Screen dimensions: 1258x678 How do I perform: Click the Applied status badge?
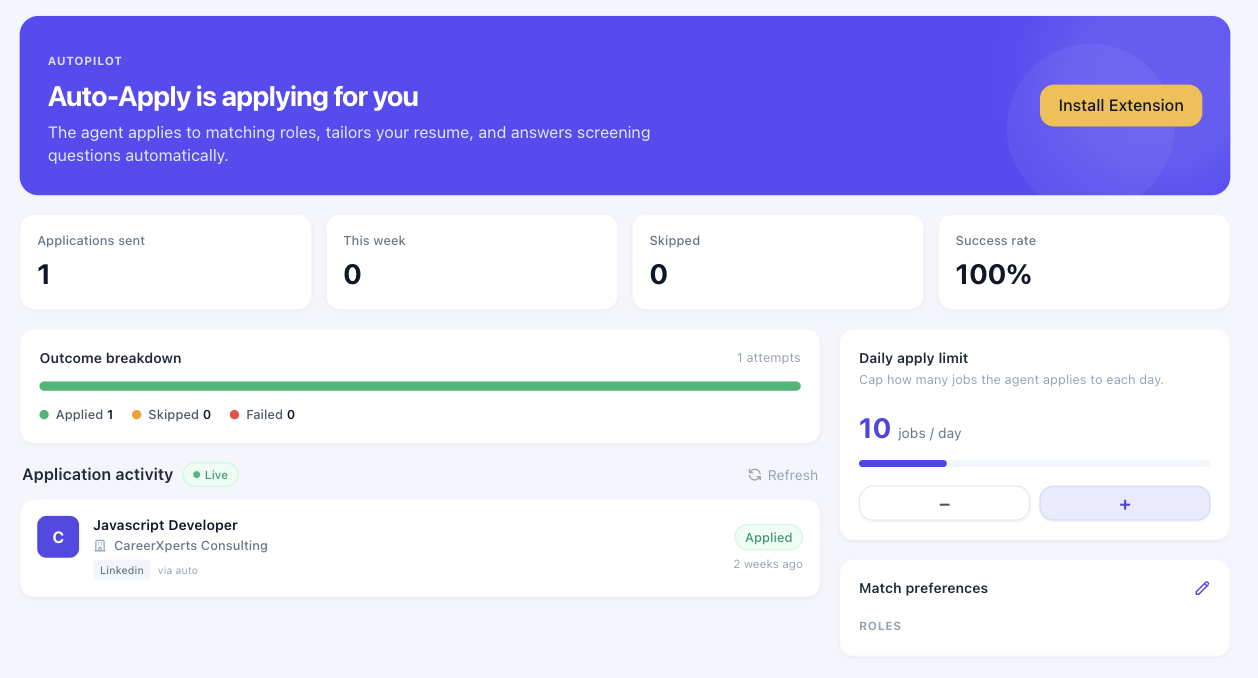click(768, 537)
